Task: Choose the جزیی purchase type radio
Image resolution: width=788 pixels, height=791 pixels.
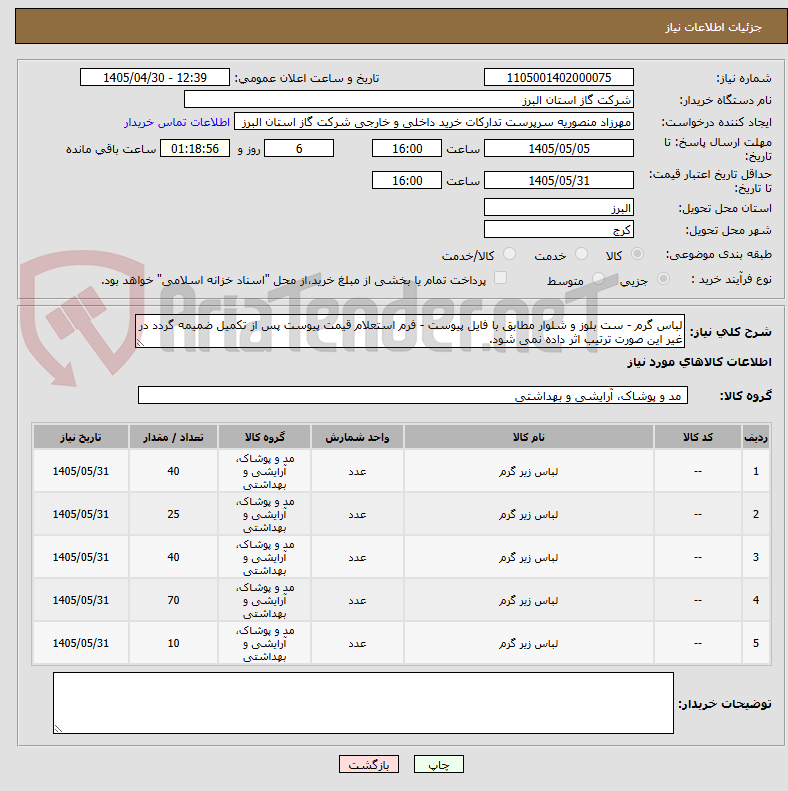Action: coord(663,278)
